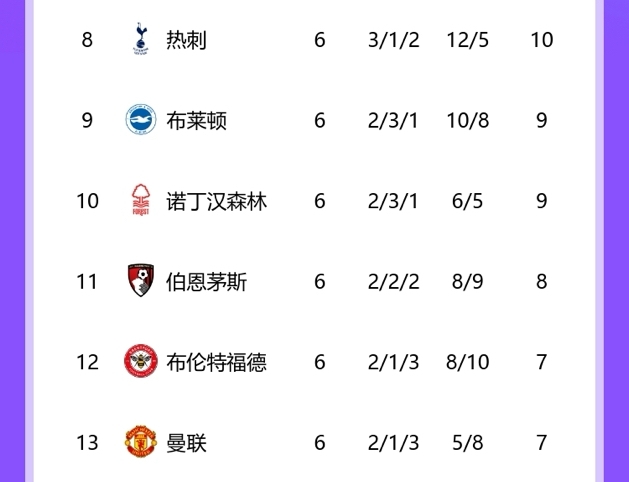Select the 伯恩茅斯 team name
This screenshot has width=629, height=482.
click(206, 281)
